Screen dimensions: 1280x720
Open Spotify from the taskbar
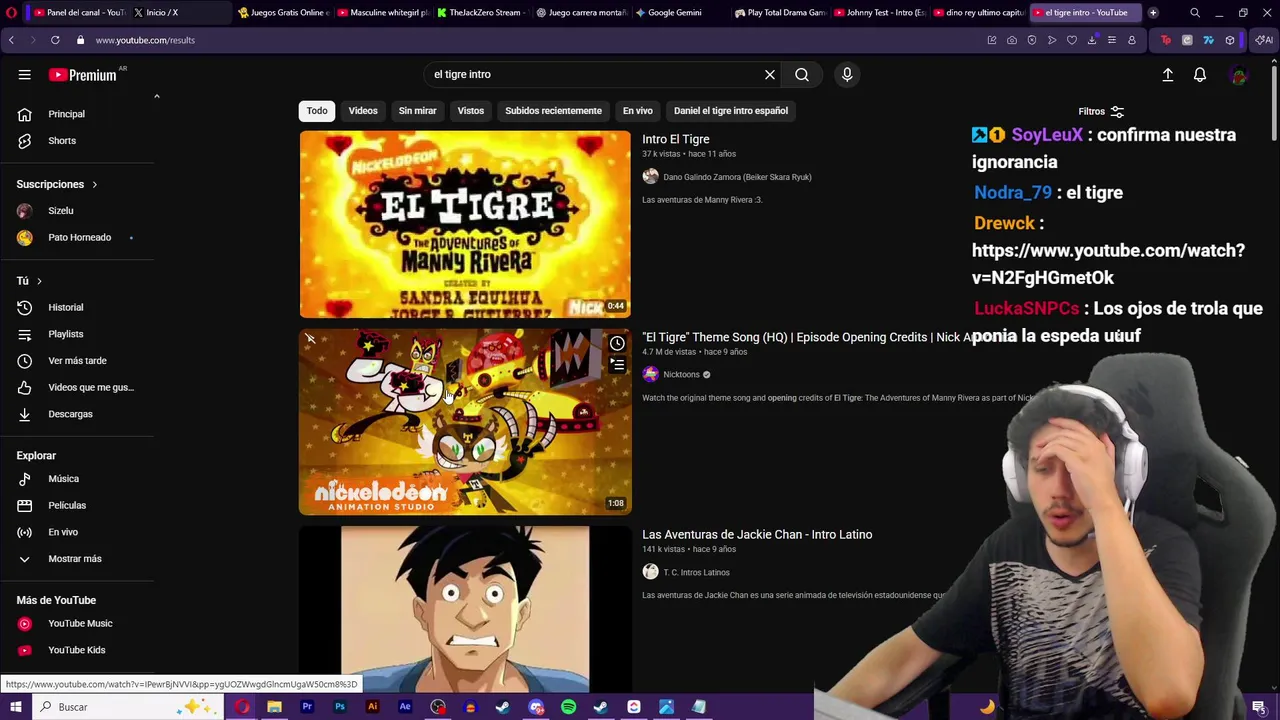tap(568, 707)
